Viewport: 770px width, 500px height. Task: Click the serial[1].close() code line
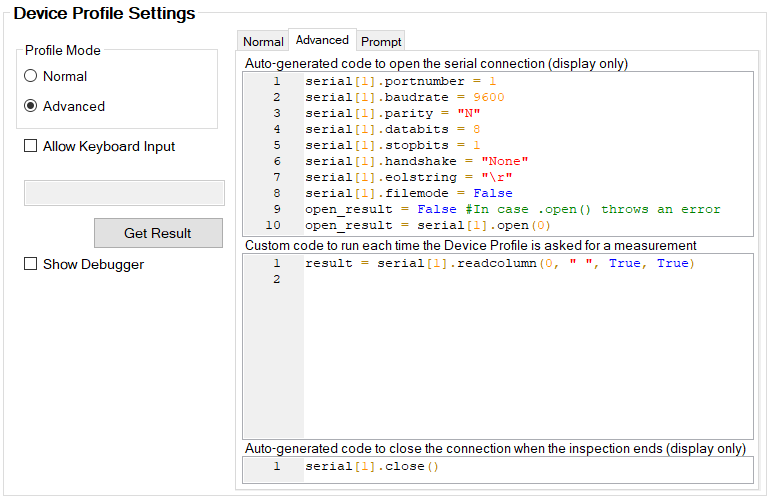(x=372, y=466)
